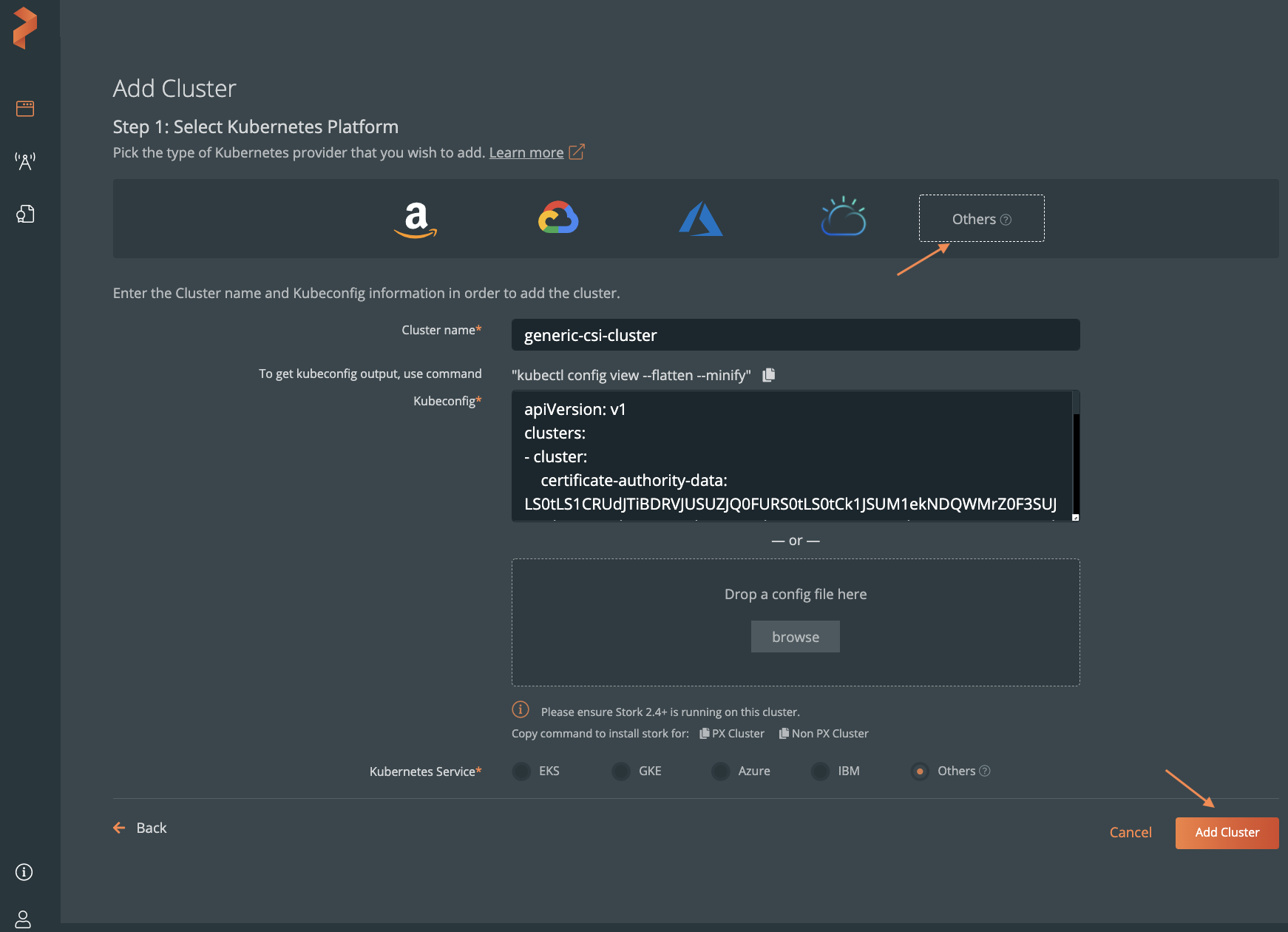Click the Kubeconfig textarea scrollbar
Viewport: 1288px width, 932px height.
[1076, 459]
